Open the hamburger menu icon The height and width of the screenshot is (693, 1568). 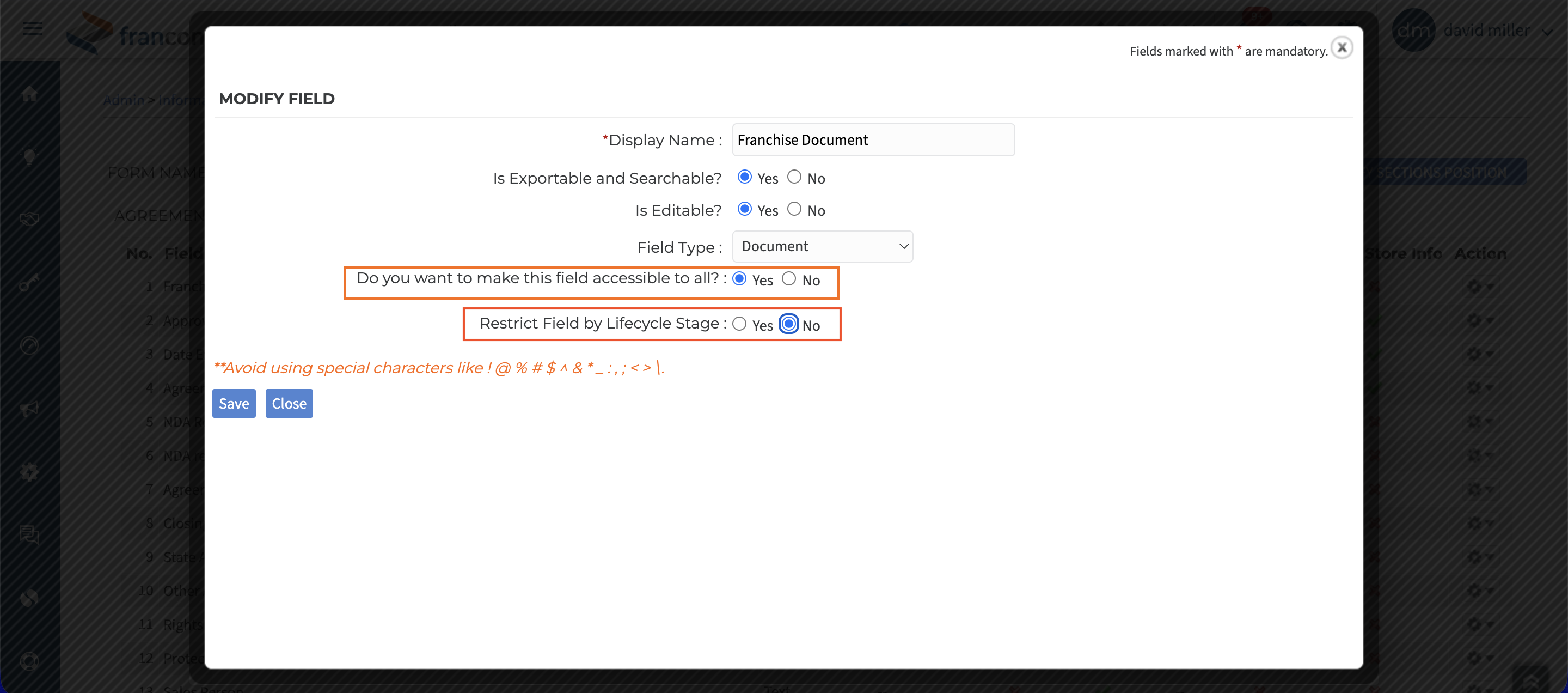pyautogui.click(x=32, y=29)
